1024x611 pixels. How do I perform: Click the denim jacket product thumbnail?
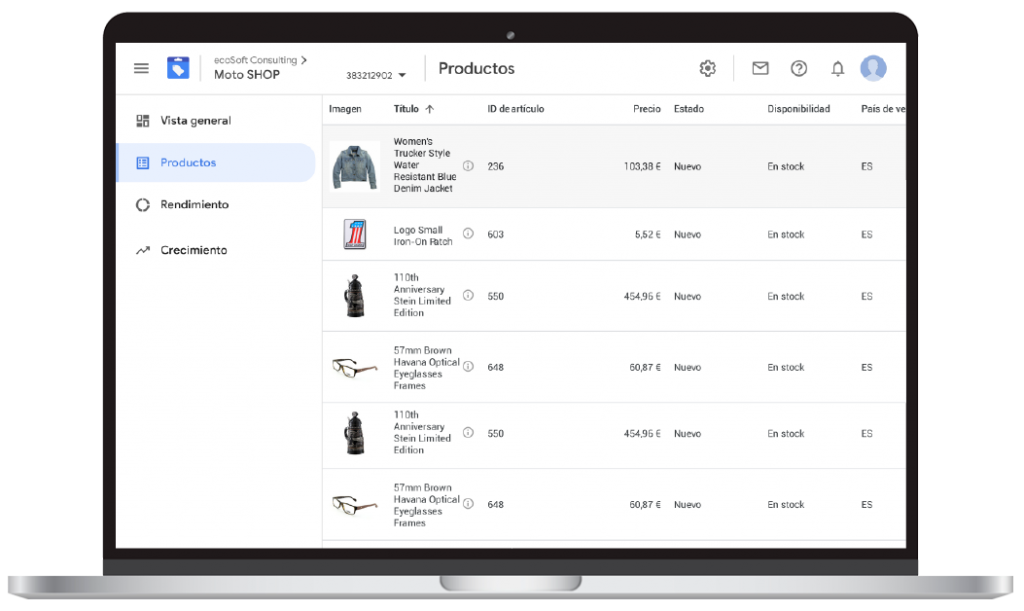pyautogui.click(x=354, y=165)
